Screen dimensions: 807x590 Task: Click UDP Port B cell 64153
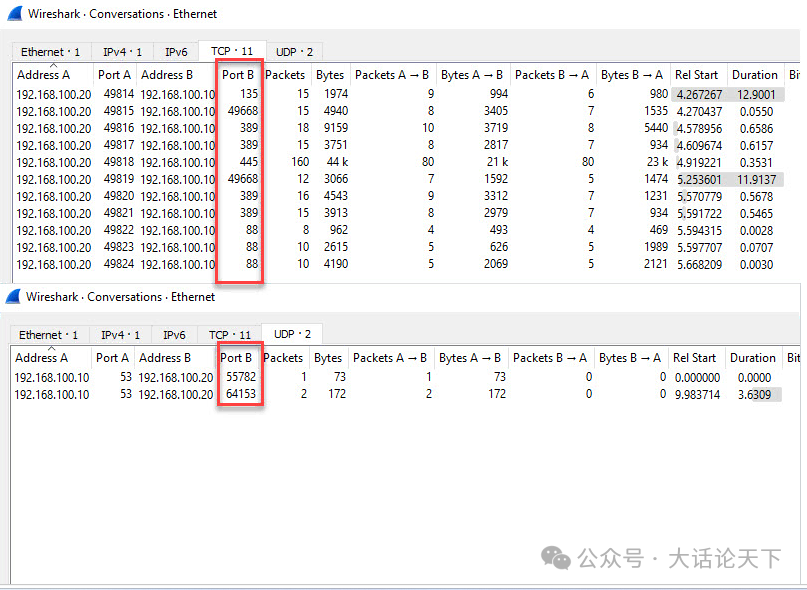pos(241,394)
